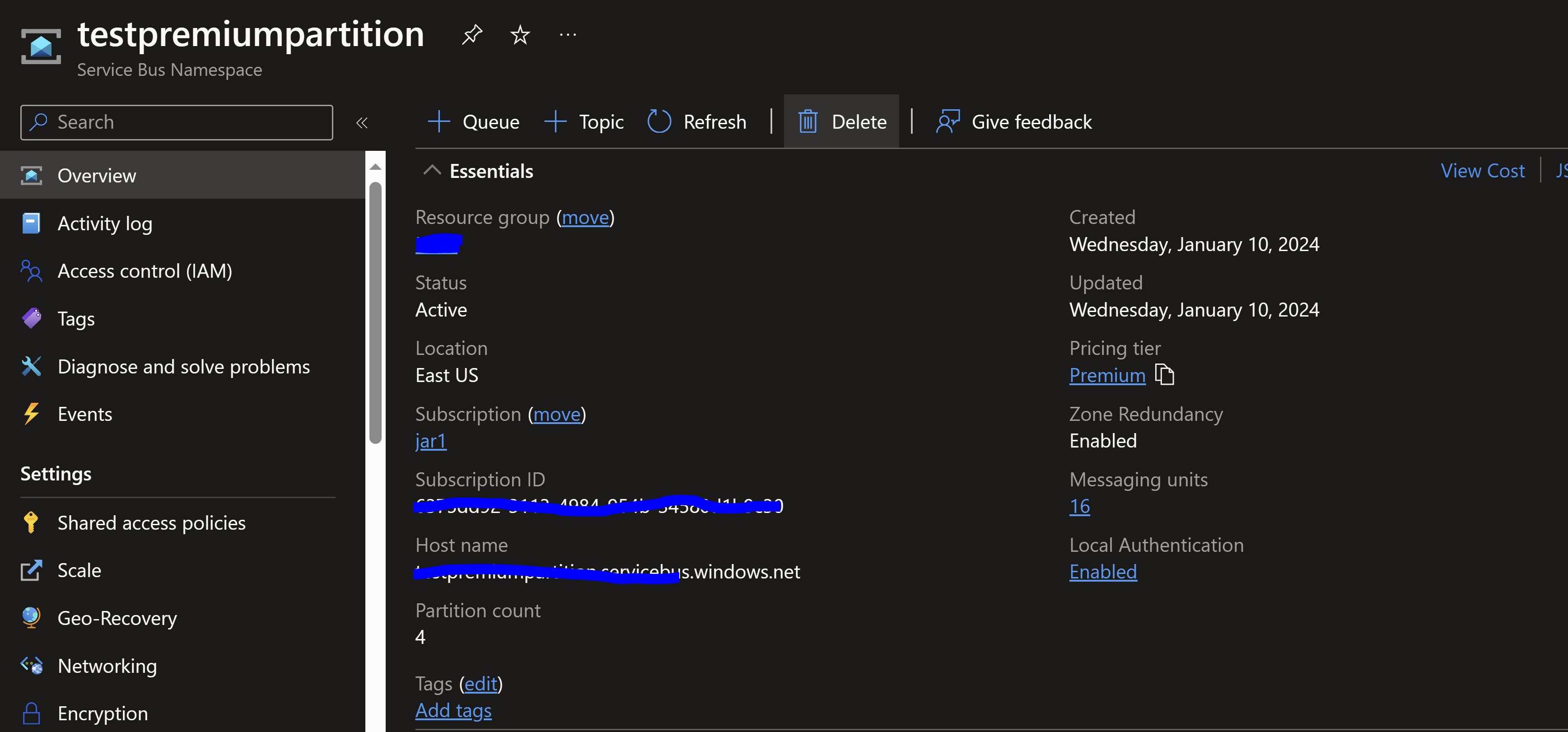The width and height of the screenshot is (1568, 732).
Task: Select the host name text
Action: pyautogui.click(x=607, y=572)
